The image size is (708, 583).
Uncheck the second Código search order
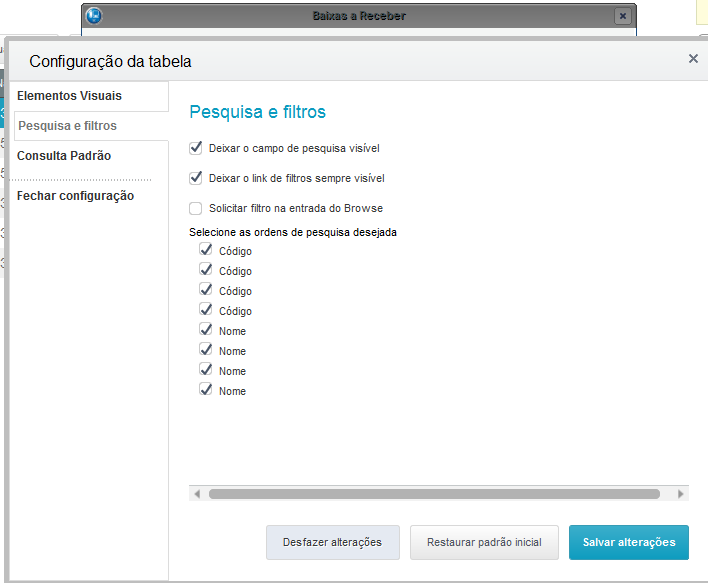(206, 270)
